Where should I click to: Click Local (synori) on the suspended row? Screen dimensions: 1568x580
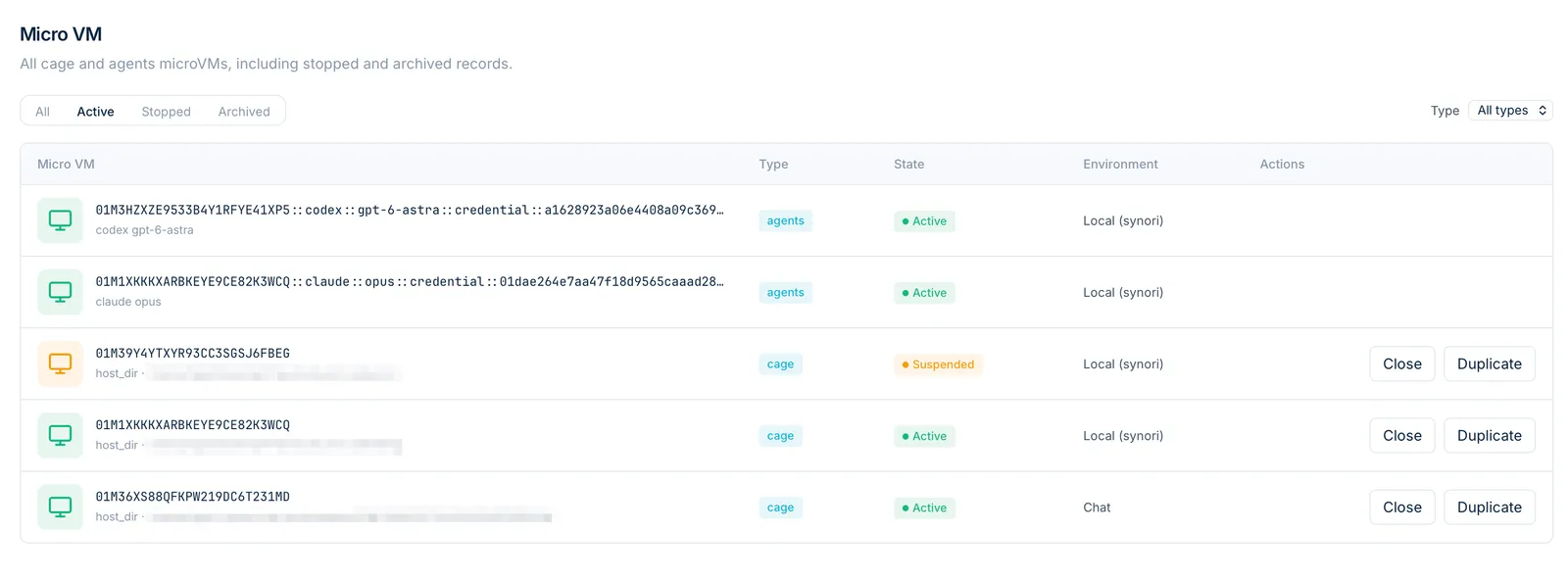point(1123,363)
